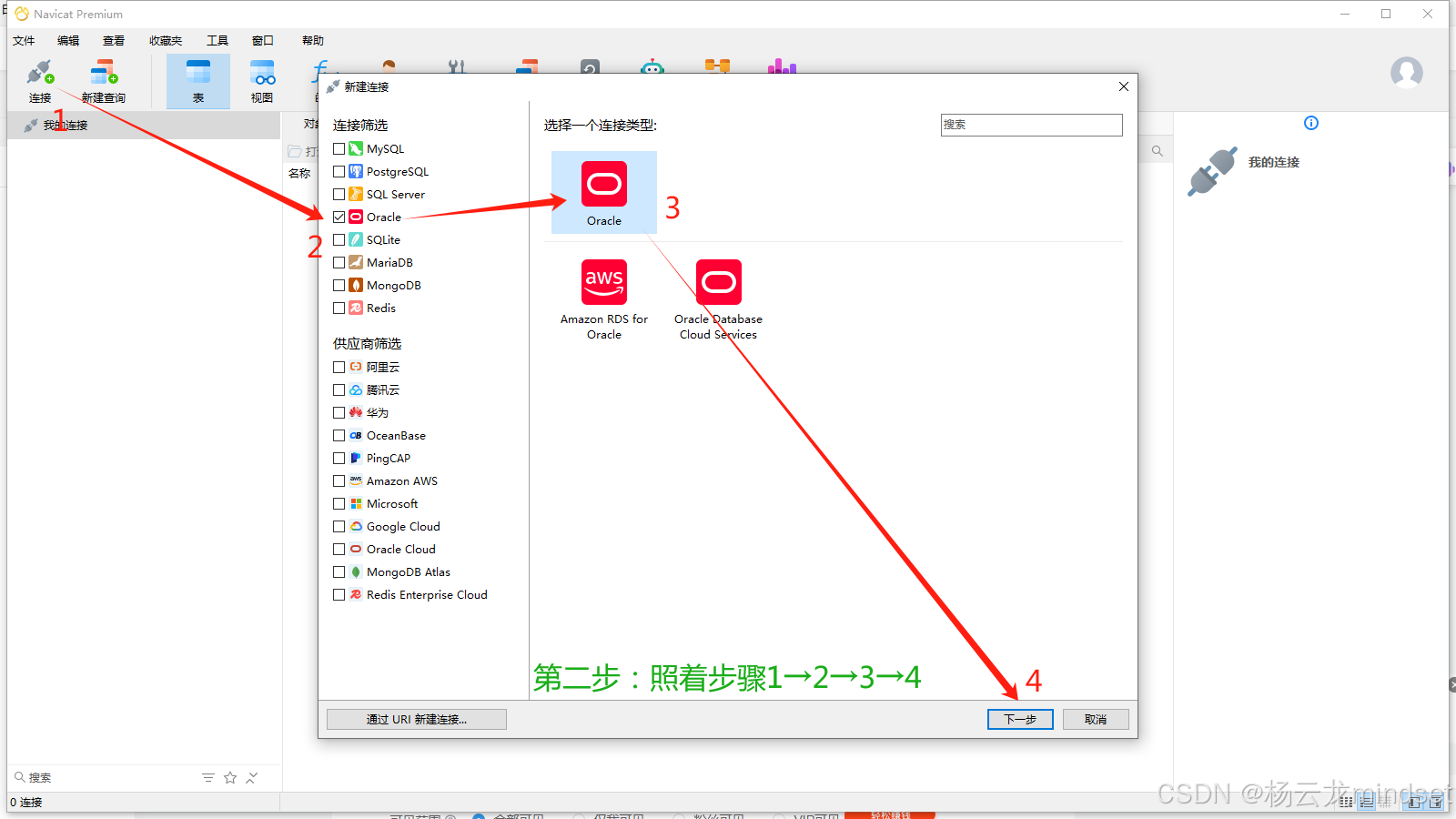Open the 帮助 menu

[x=313, y=40]
